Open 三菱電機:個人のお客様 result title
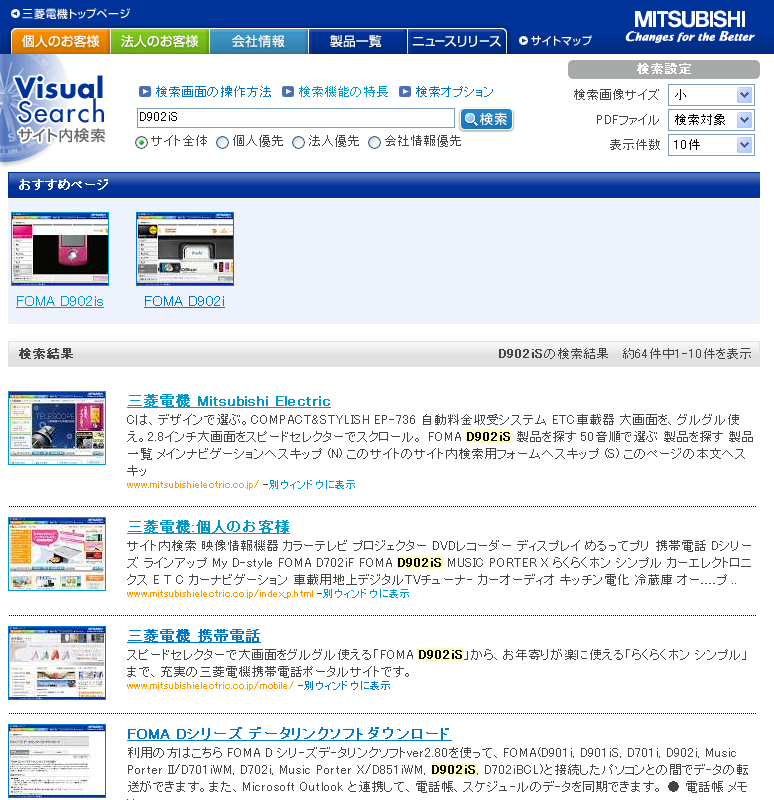Screen dimensions: 774x800 tap(208, 527)
